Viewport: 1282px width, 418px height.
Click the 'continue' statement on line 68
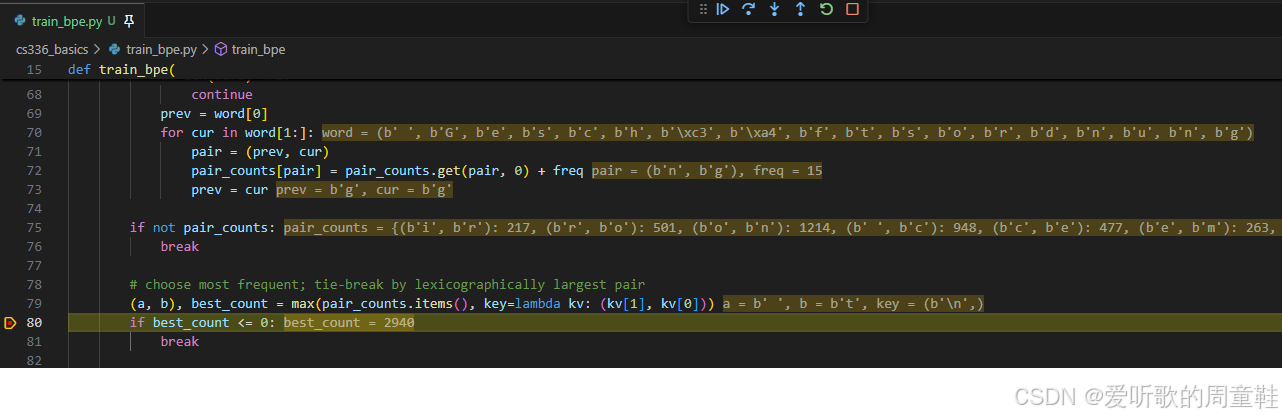(222, 95)
